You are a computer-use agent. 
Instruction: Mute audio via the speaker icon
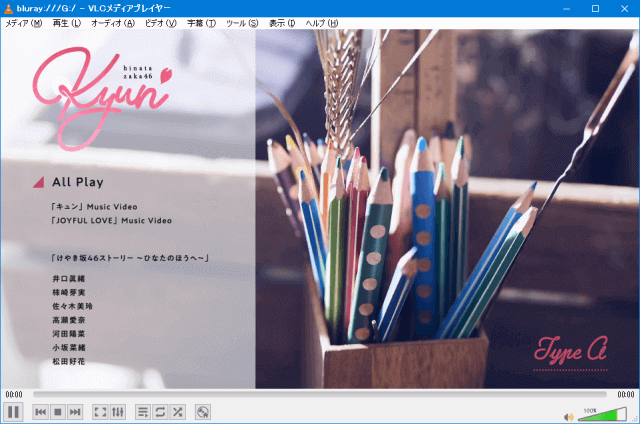[x=568, y=417]
